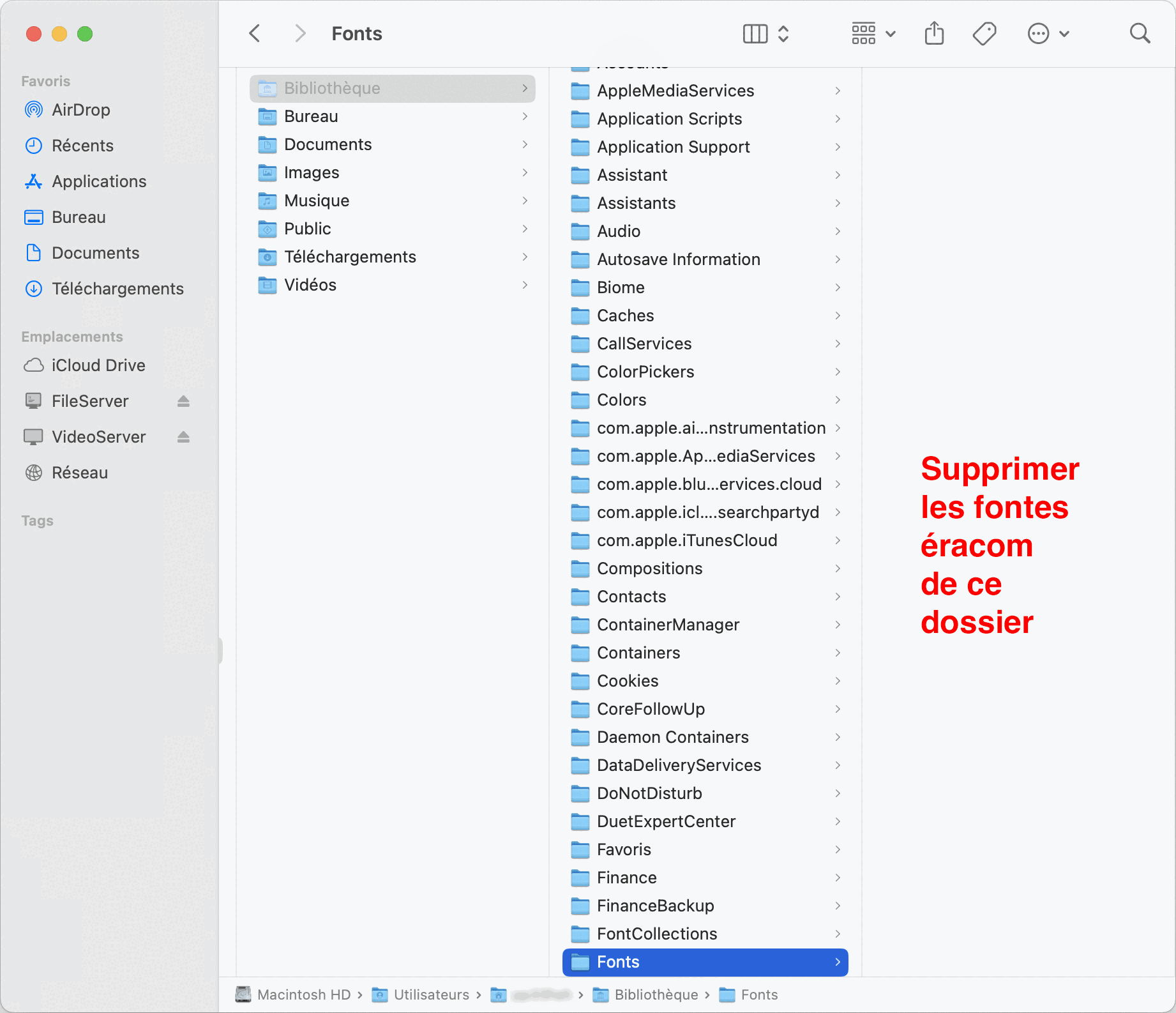Eject the FileServer volume
The height and width of the screenshot is (1013, 1176).
(183, 401)
